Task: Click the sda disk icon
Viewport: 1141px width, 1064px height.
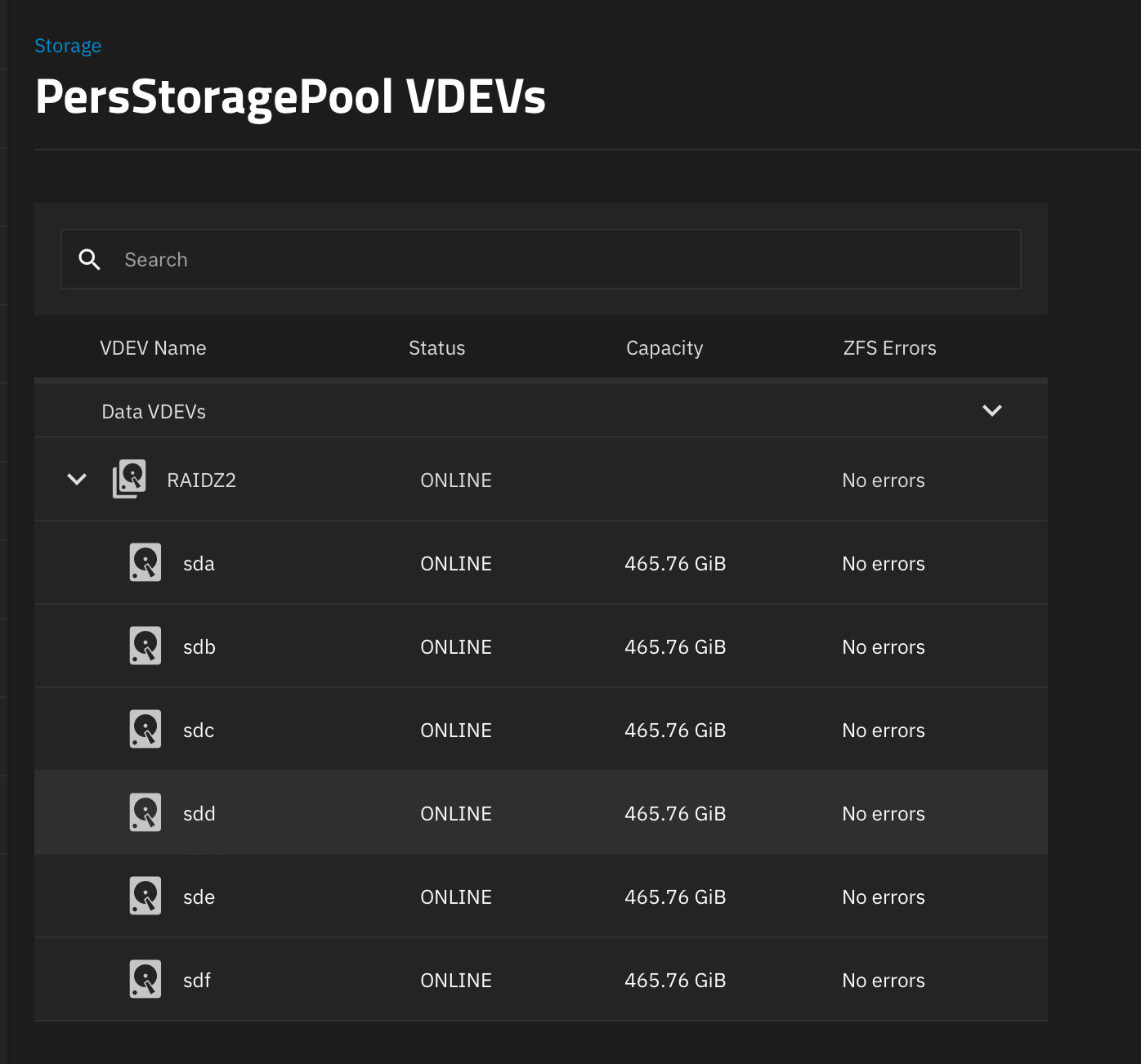Action: tap(145, 563)
